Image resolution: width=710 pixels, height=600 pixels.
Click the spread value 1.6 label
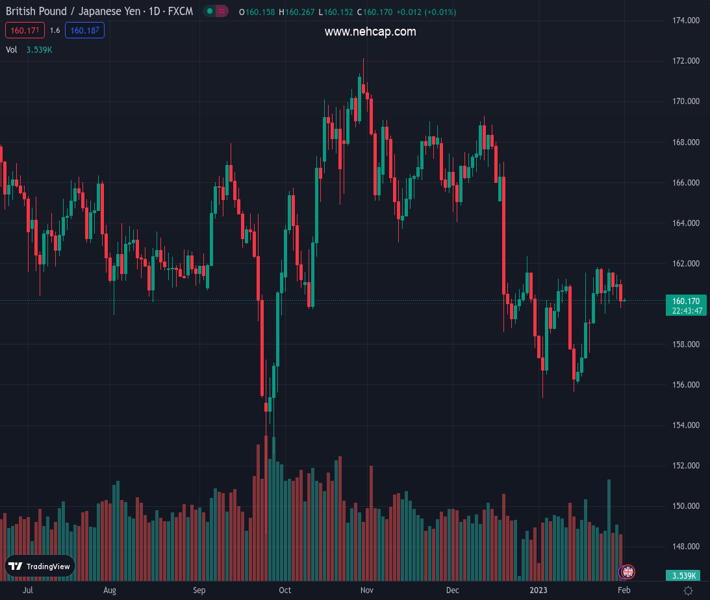tap(54, 31)
